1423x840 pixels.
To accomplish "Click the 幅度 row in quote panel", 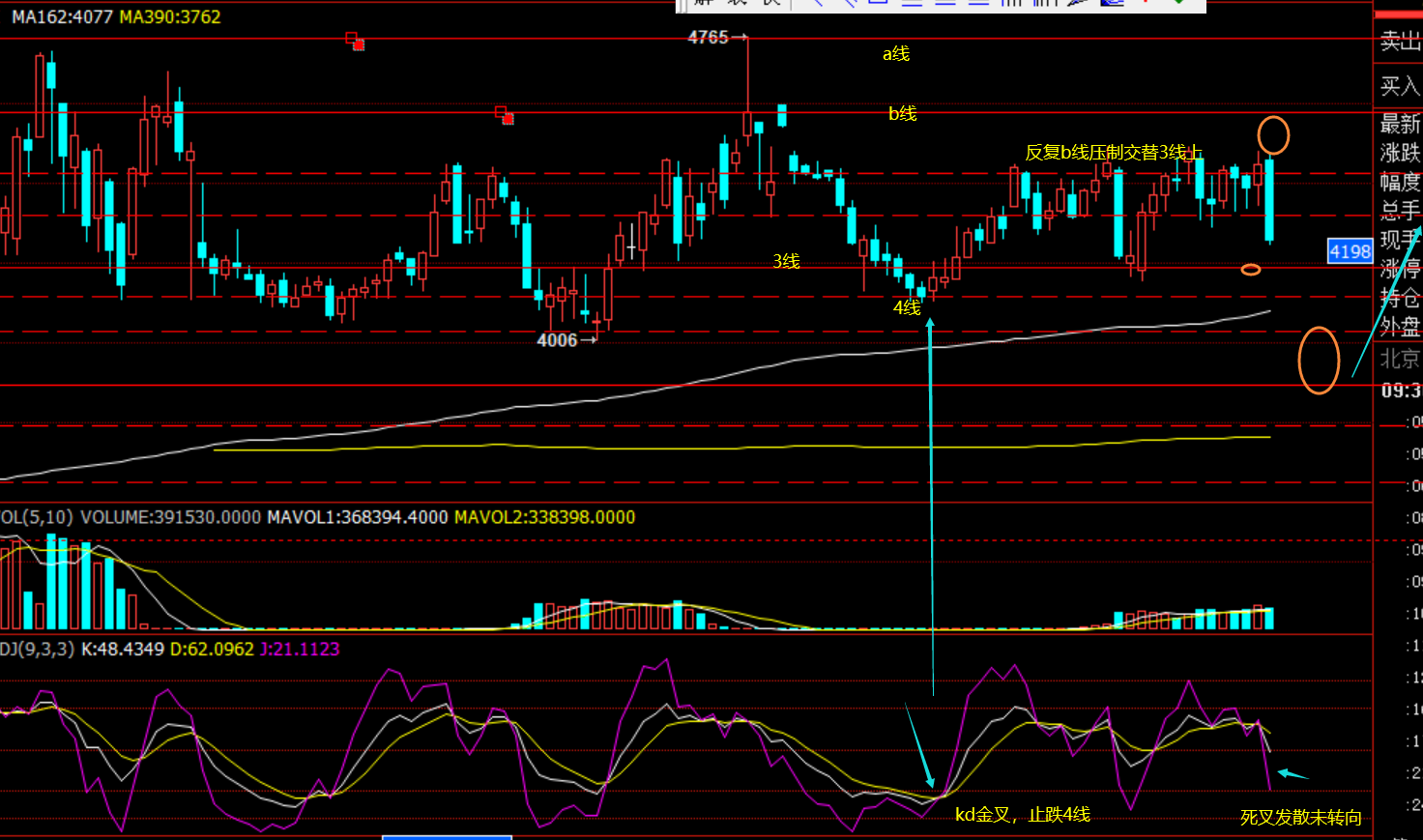I will (x=1400, y=182).
